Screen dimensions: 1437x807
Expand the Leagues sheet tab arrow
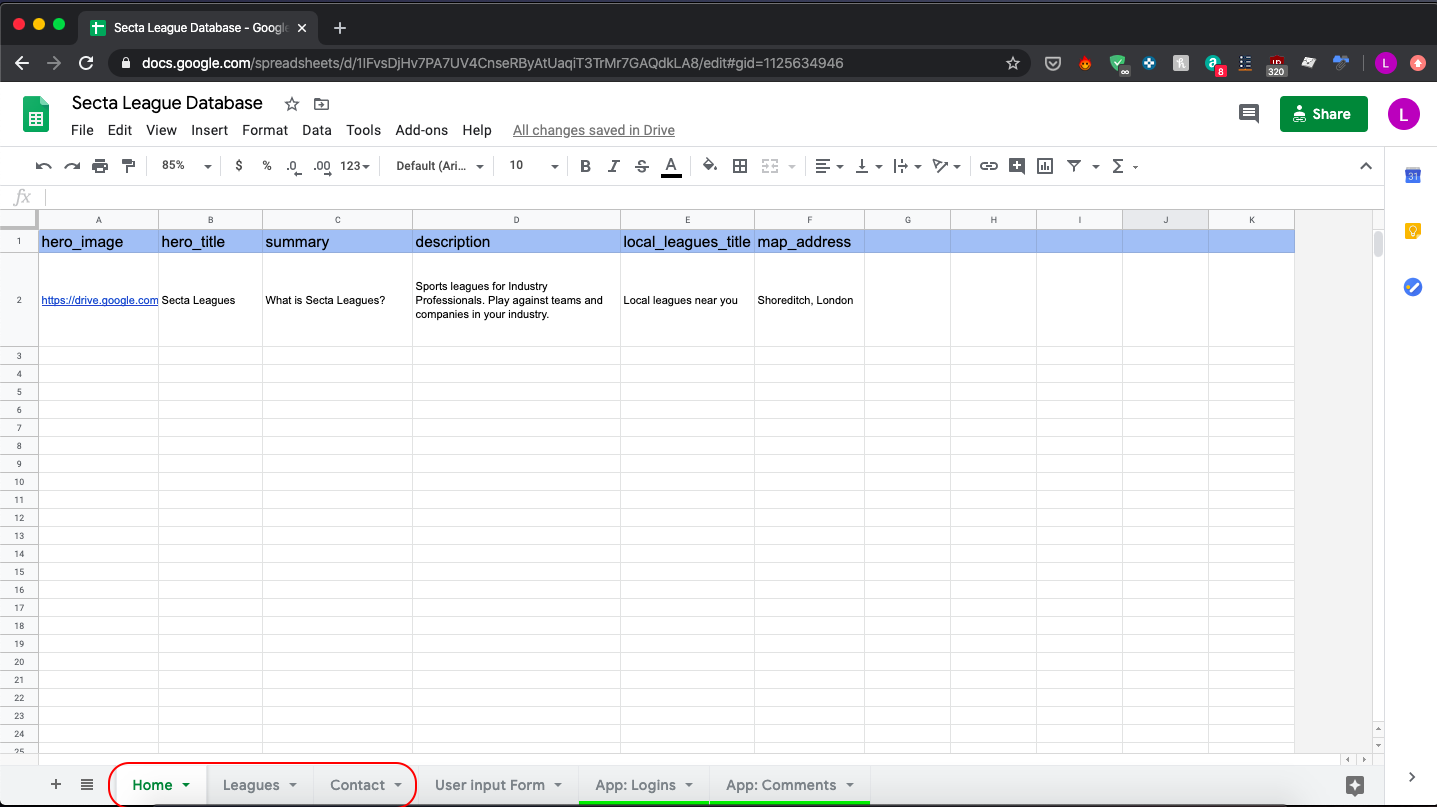point(293,785)
